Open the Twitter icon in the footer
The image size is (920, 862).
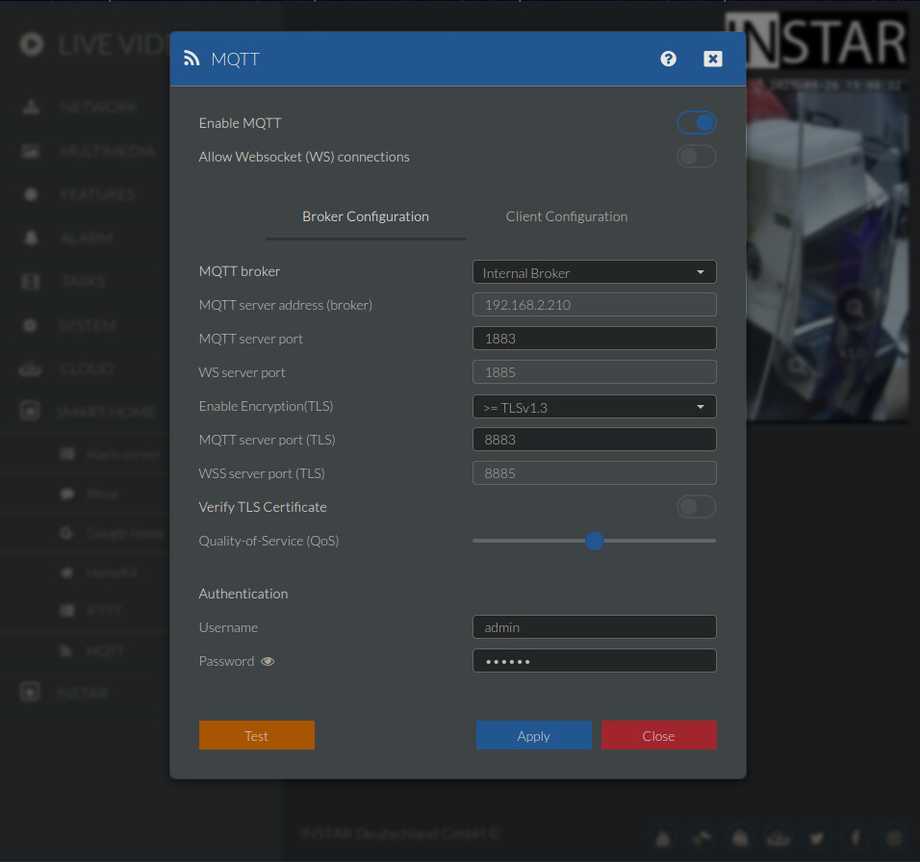click(x=817, y=838)
